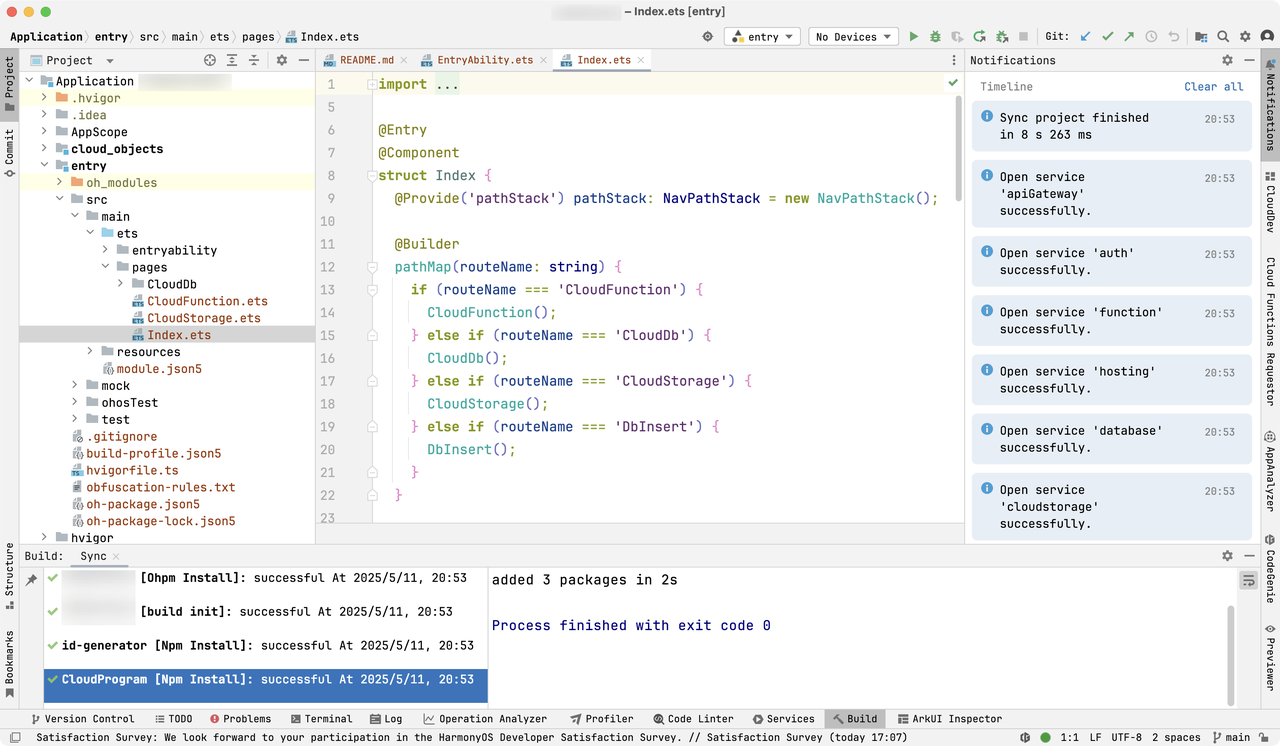Open the entry run configuration dropdown
This screenshot has width=1280, height=746.
click(x=761, y=37)
